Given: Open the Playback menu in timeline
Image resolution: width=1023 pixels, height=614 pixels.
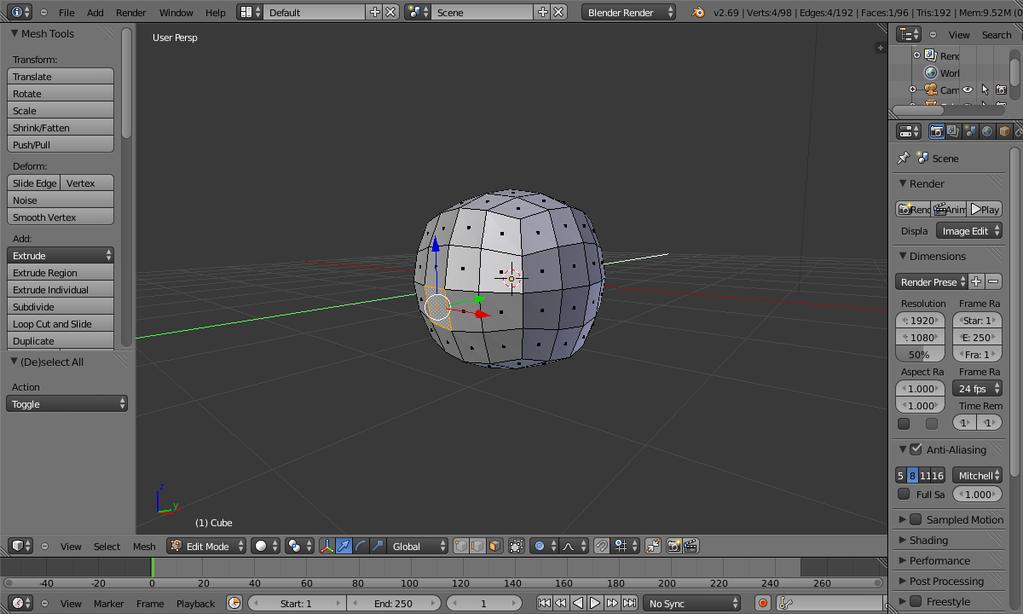Looking at the screenshot, I should coord(195,603).
